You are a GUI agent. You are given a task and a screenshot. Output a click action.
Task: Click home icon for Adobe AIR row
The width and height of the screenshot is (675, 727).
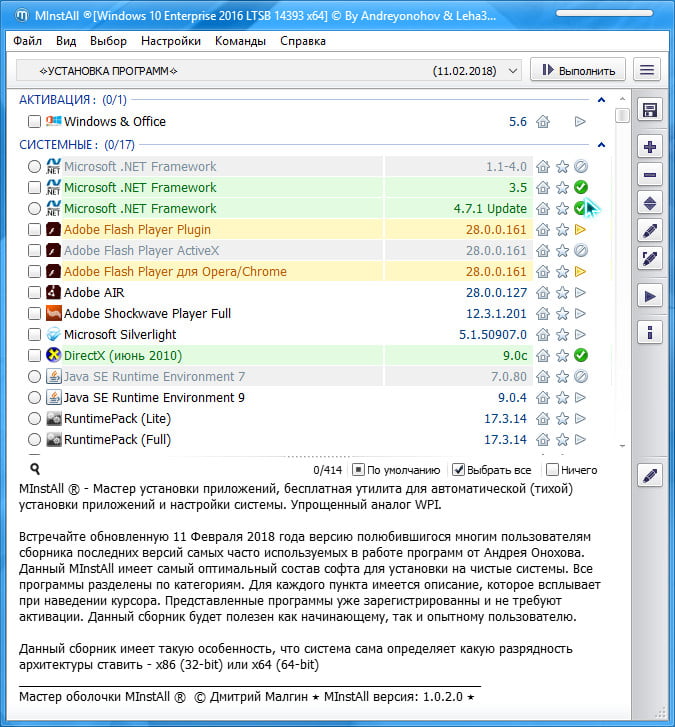point(543,293)
